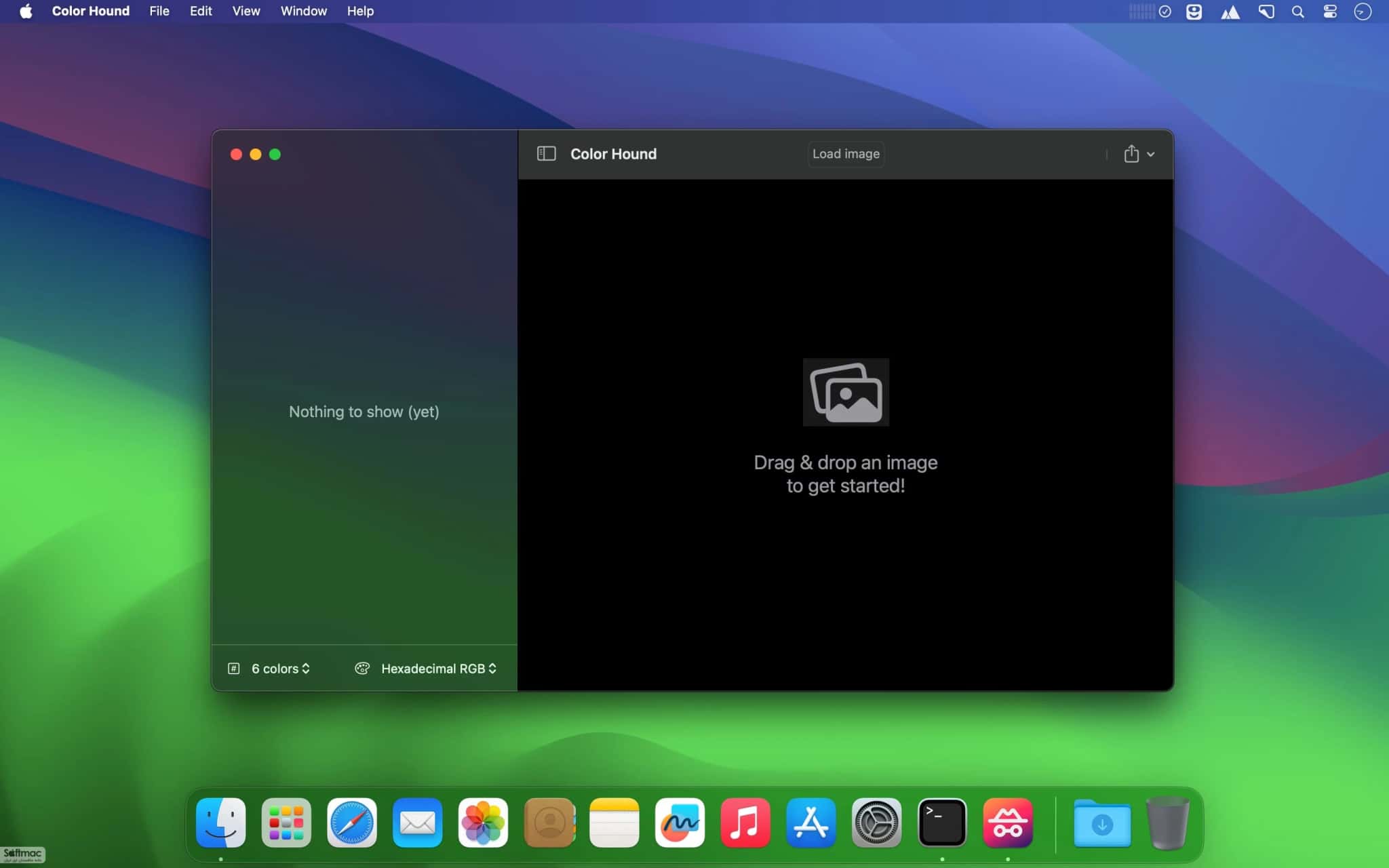Open Freeform from the Dock
Image resolution: width=1389 pixels, height=868 pixels.
tap(680, 823)
